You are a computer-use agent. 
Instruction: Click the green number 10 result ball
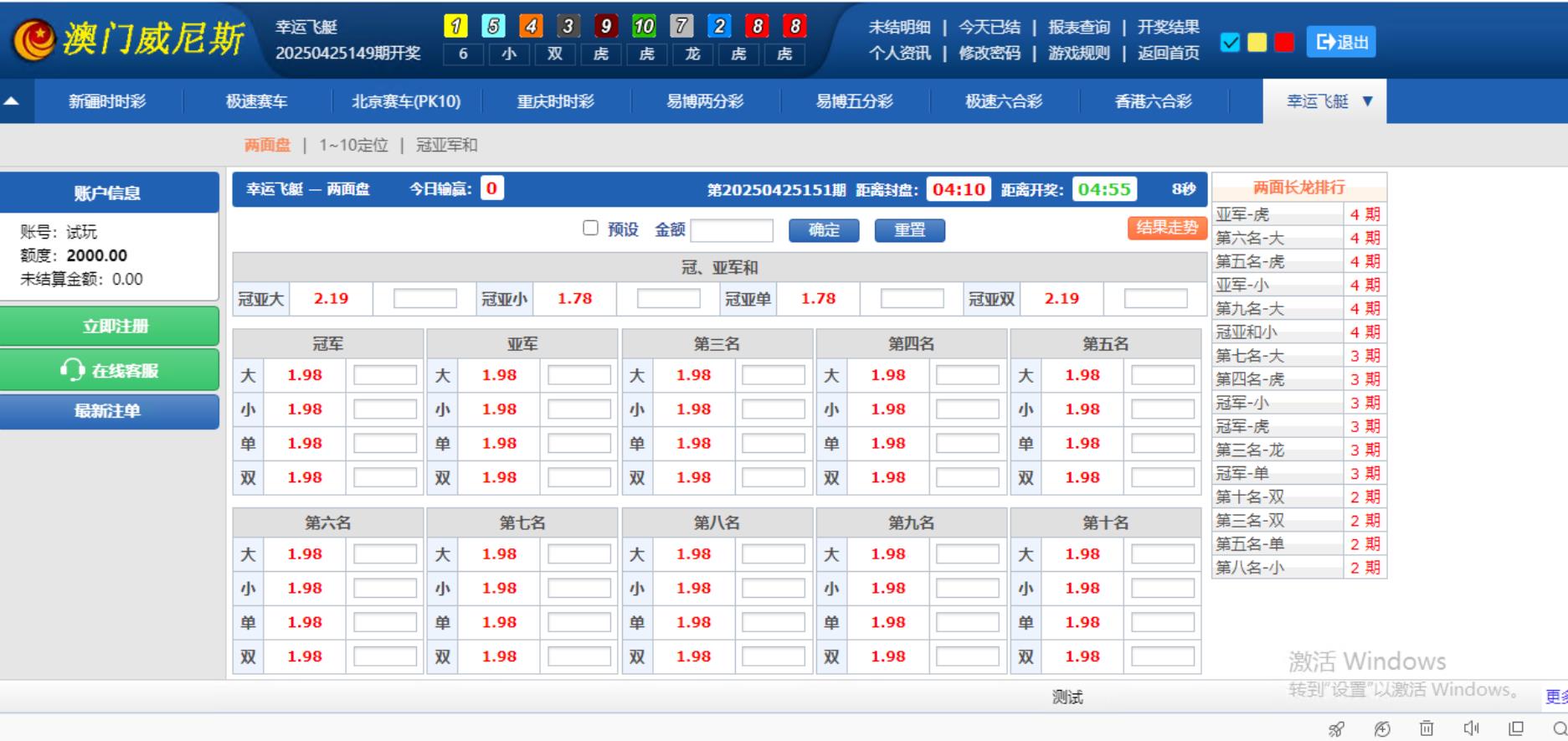pyautogui.click(x=644, y=27)
